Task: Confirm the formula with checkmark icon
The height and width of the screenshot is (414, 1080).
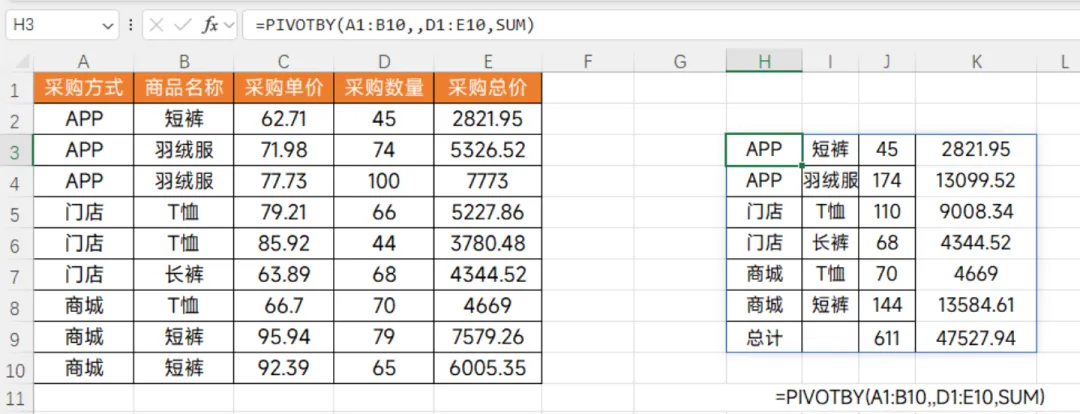Action: (x=183, y=25)
